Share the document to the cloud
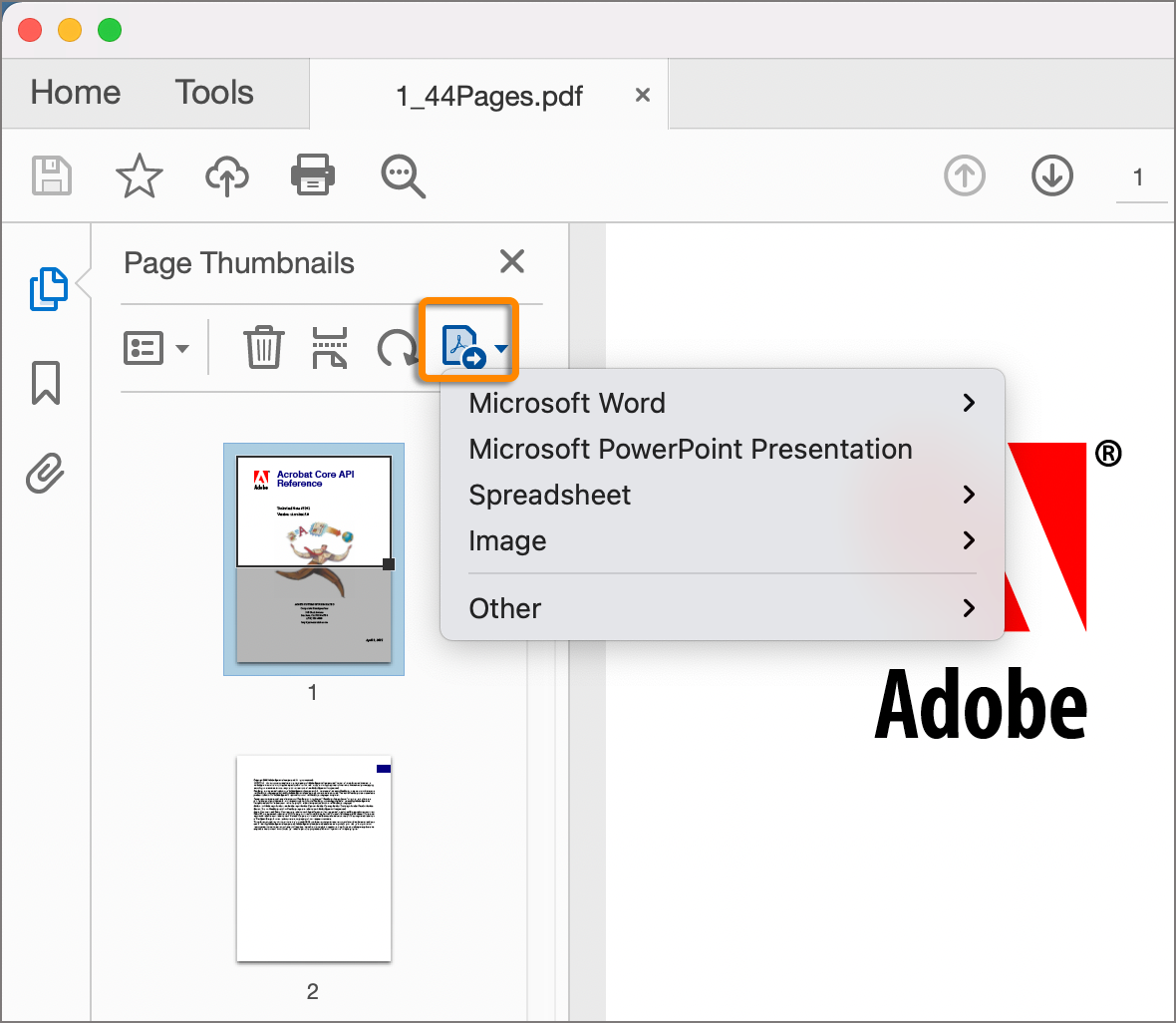 (226, 175)
